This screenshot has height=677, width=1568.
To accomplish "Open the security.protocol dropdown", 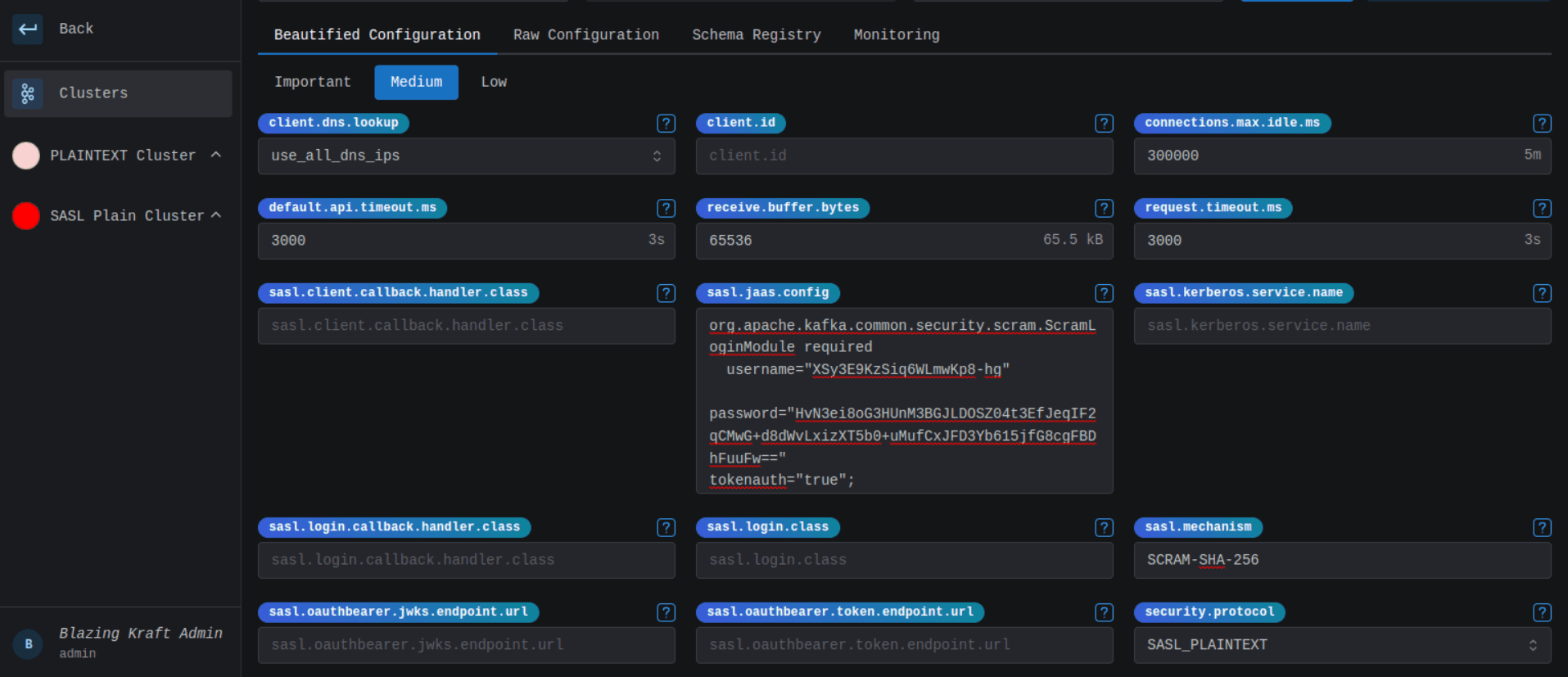I will (x=1343, y=645).
